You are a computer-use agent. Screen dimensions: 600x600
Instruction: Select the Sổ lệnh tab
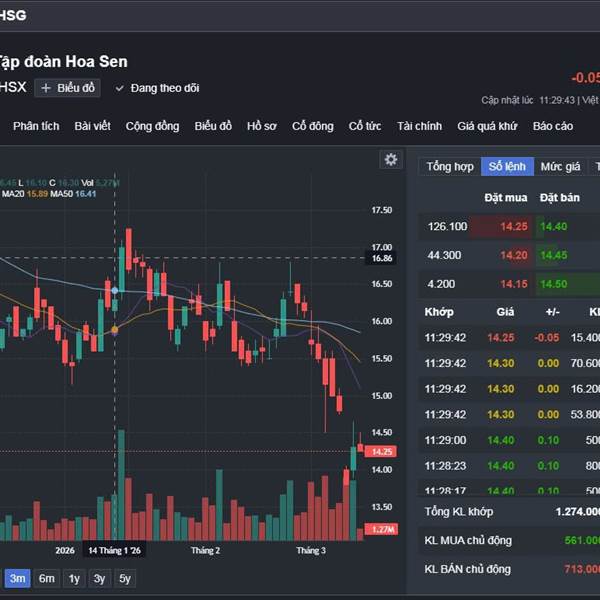(x=507, y=166)
